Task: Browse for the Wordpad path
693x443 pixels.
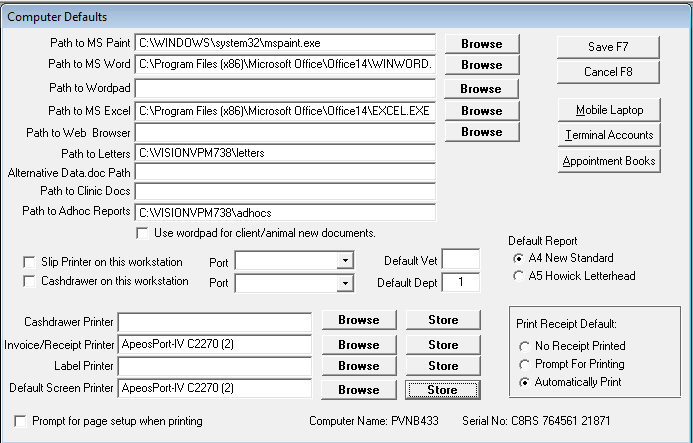Action: click(x=481, y=89)
